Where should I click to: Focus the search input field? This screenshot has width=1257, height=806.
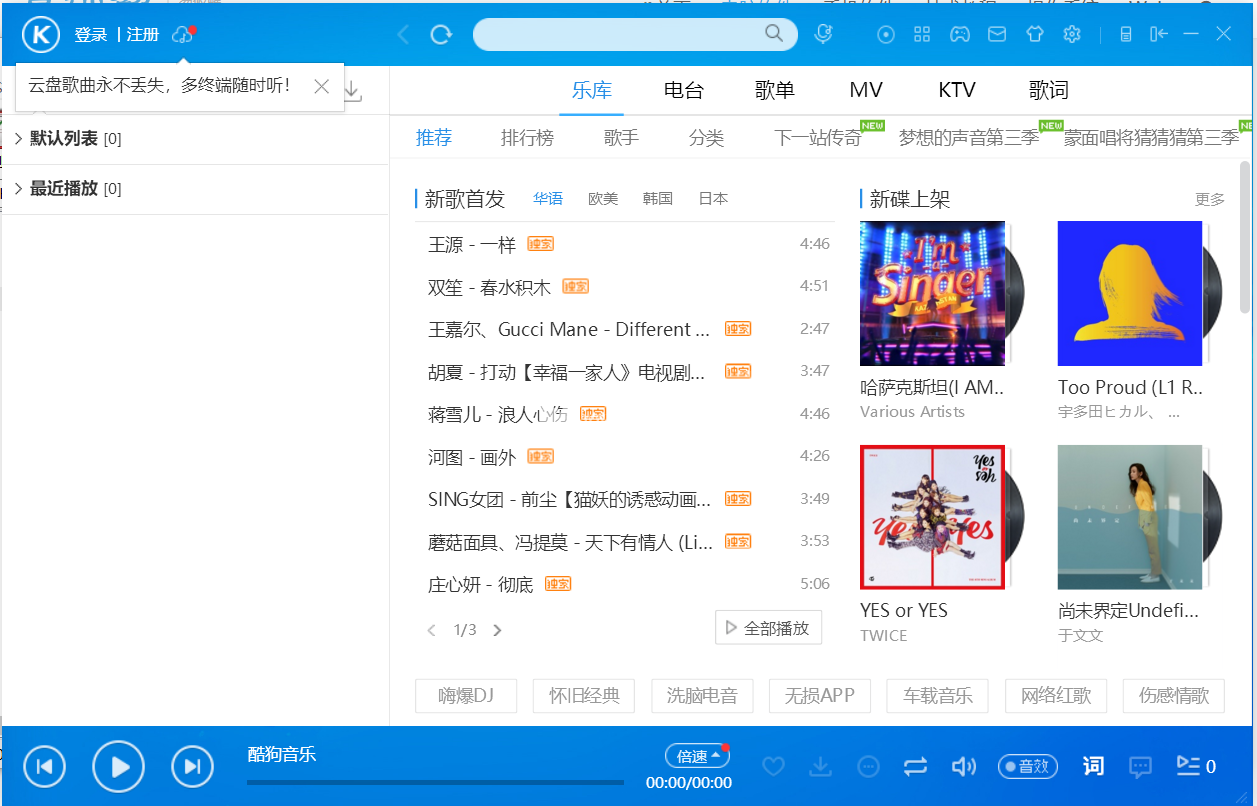point(618,34)
